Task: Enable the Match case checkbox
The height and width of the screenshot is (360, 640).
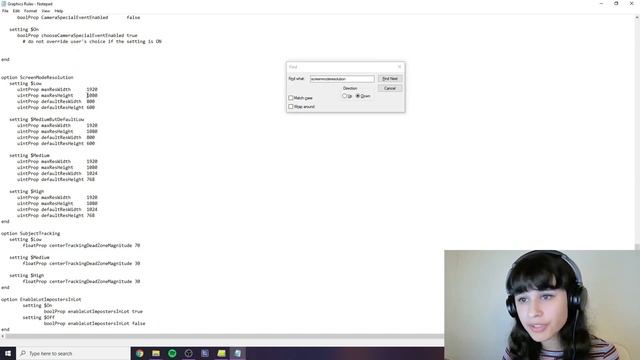Action: point(291,98)
